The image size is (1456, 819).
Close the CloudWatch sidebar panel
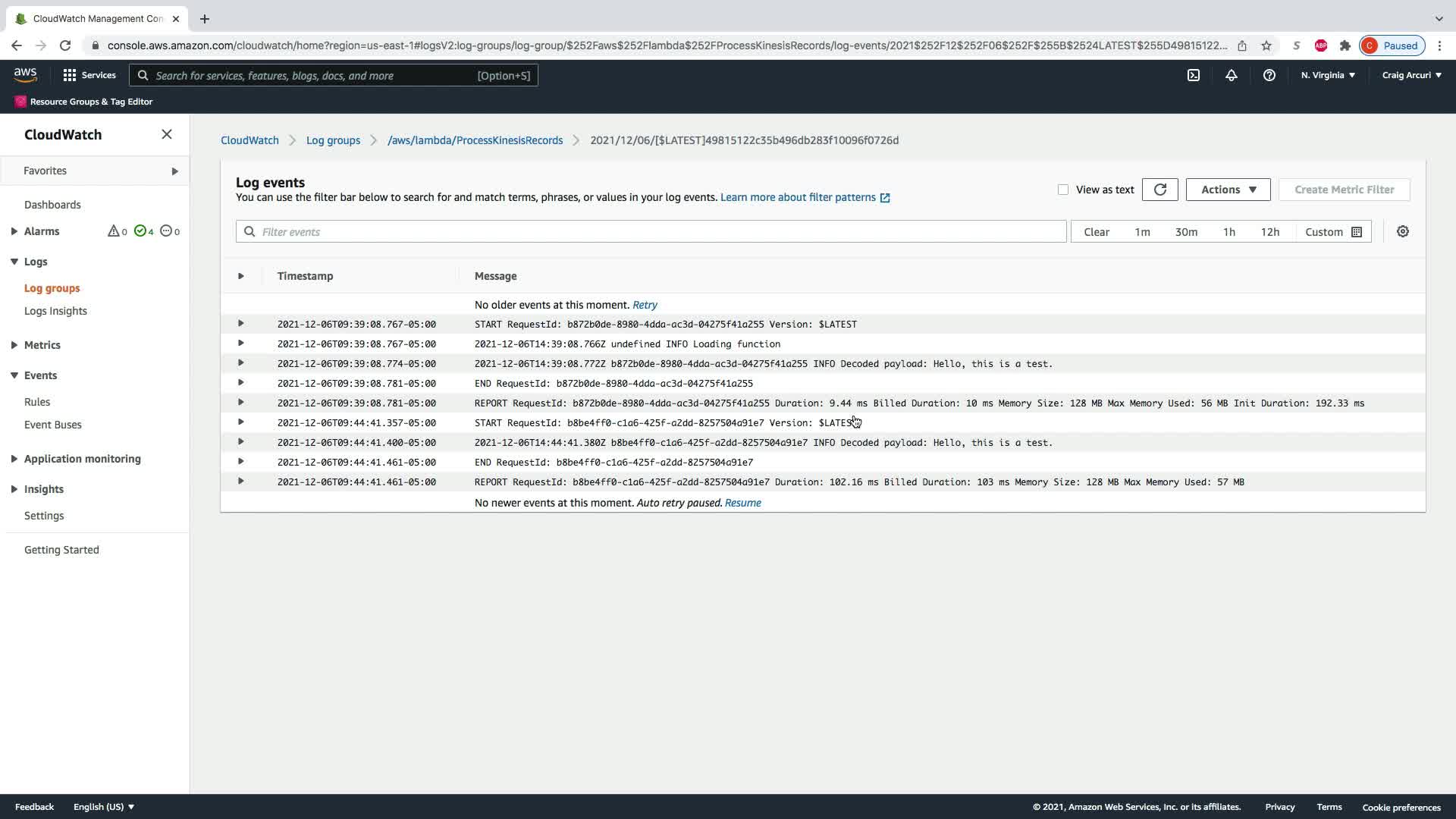click(x=167, y=134)
